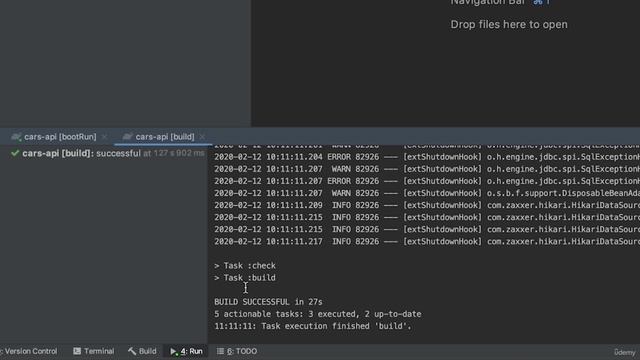This screenshot has height=360, width=640.
Task: Click the 'Drop files here to open' text
Action: tap(509, 24)
